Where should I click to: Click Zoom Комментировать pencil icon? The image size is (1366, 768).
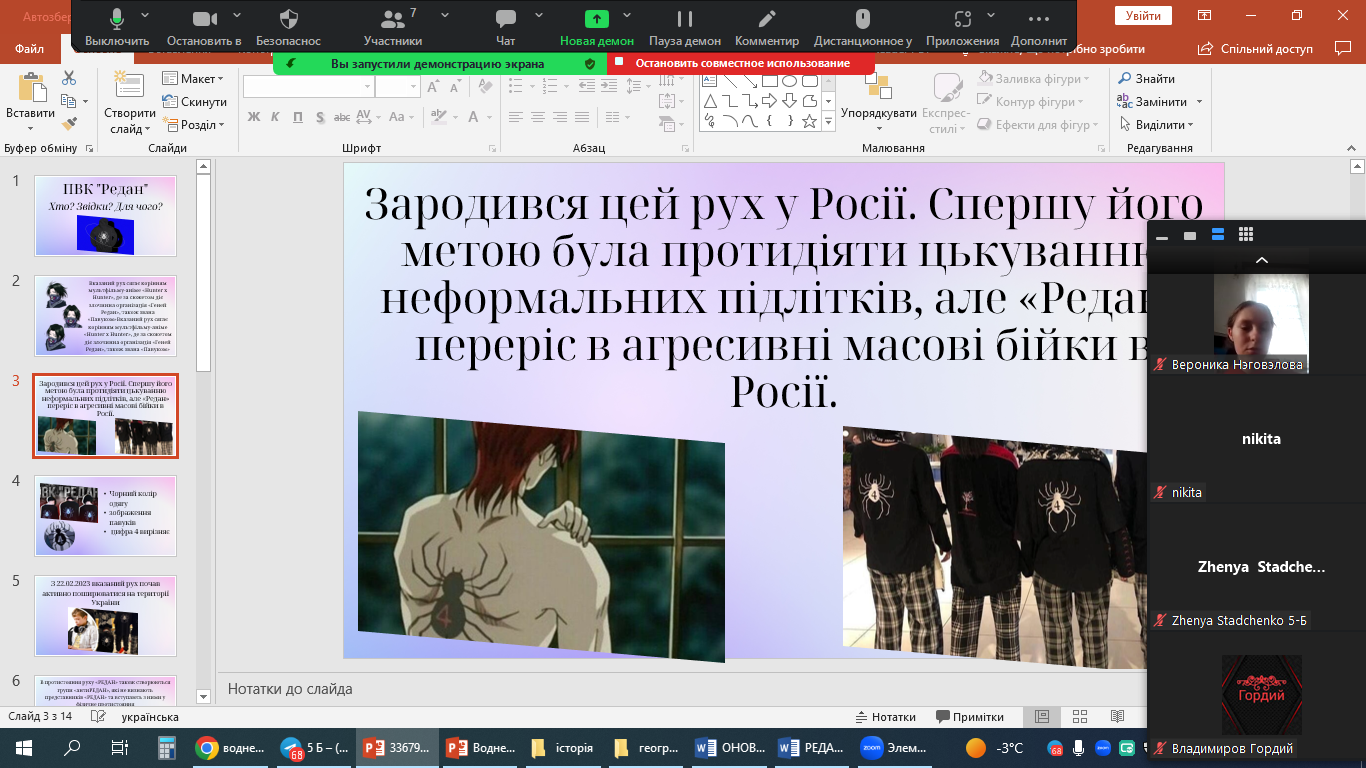[767, 18]
